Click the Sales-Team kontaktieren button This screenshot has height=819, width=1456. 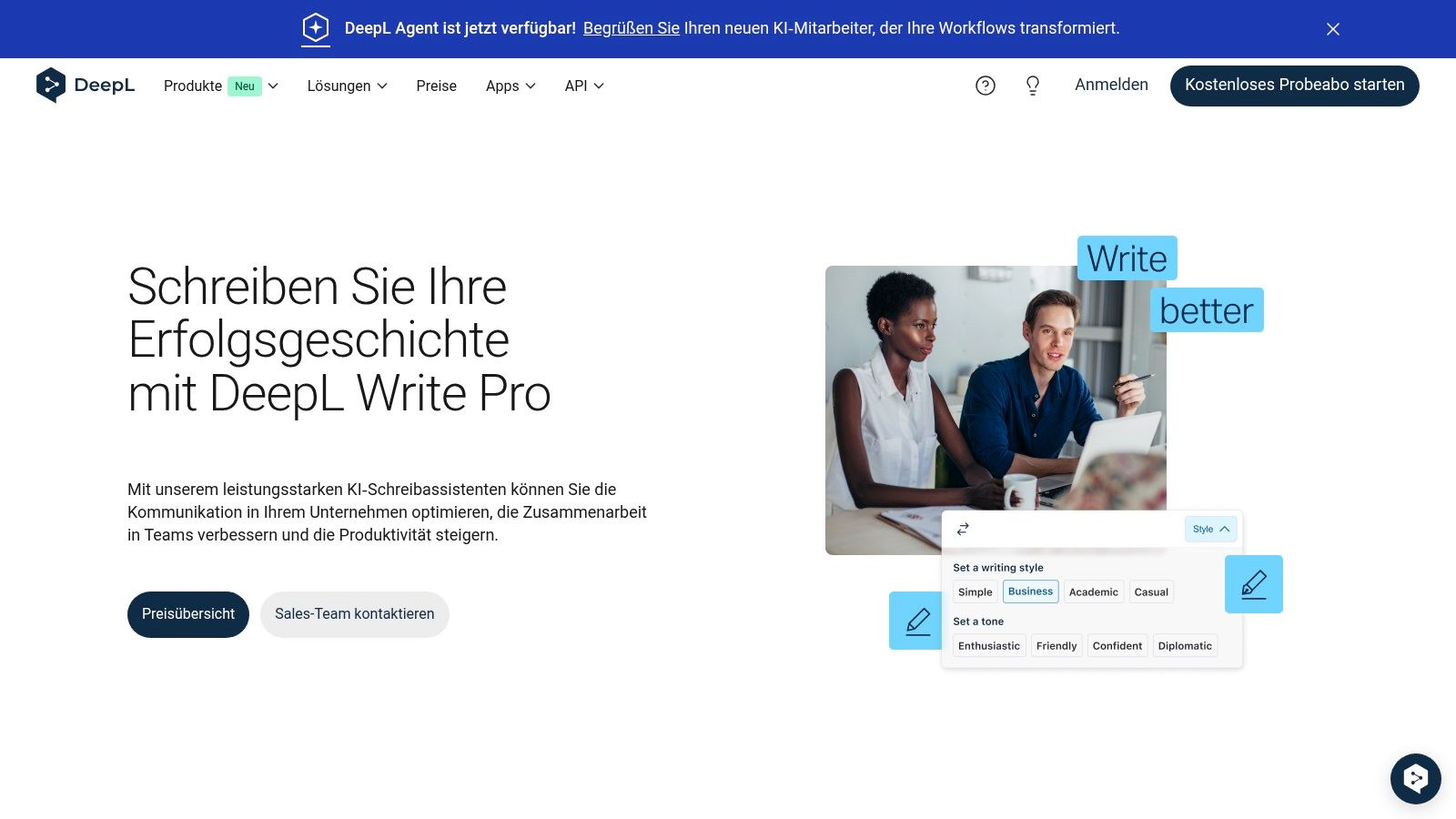[354, 614]
